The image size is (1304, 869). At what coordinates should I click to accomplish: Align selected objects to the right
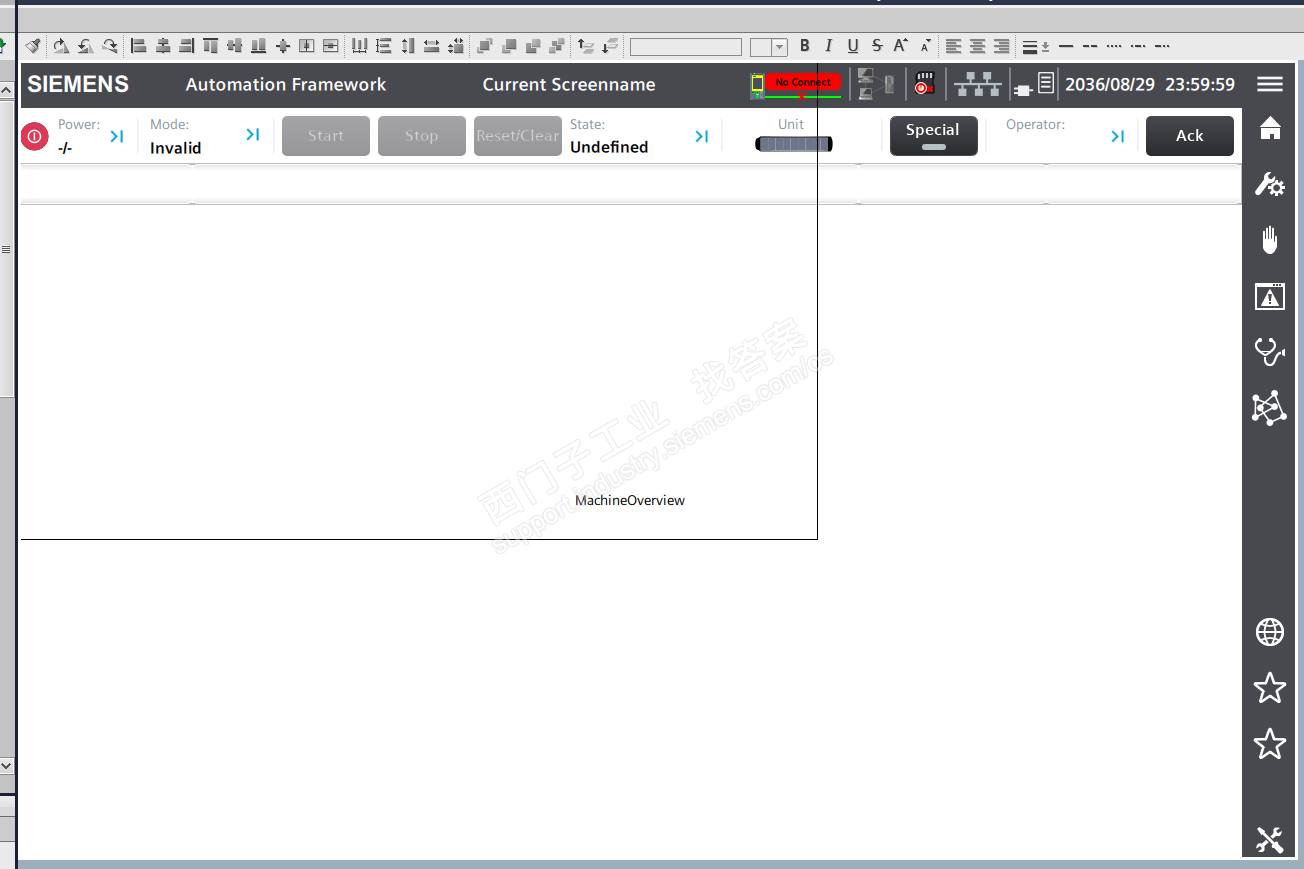186,46
